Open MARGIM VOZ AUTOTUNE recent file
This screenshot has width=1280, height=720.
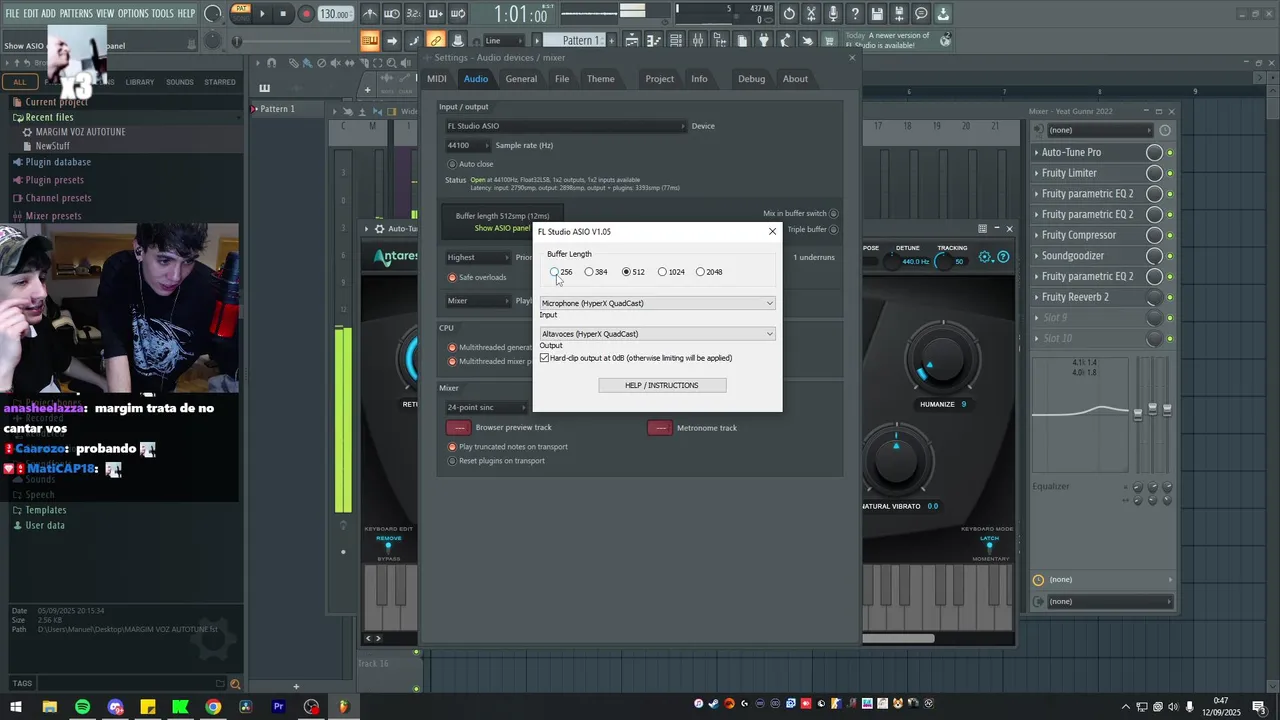pyautogui.click(x=80, y=132)
